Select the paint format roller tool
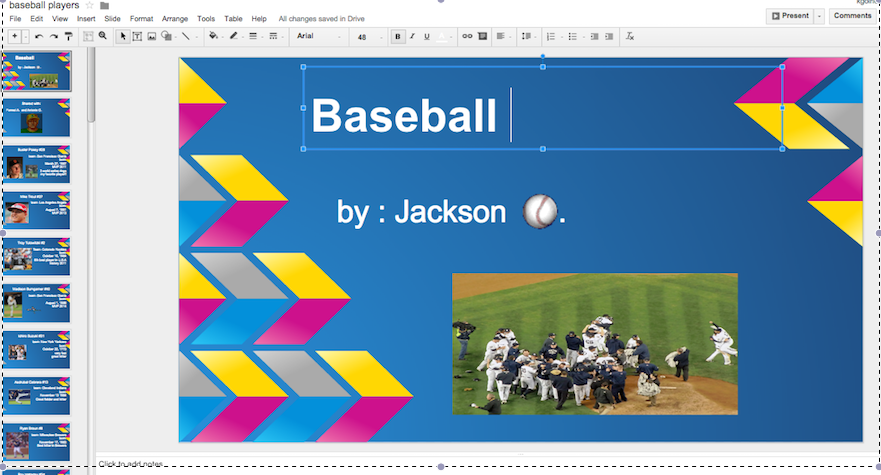 [69, 37]
